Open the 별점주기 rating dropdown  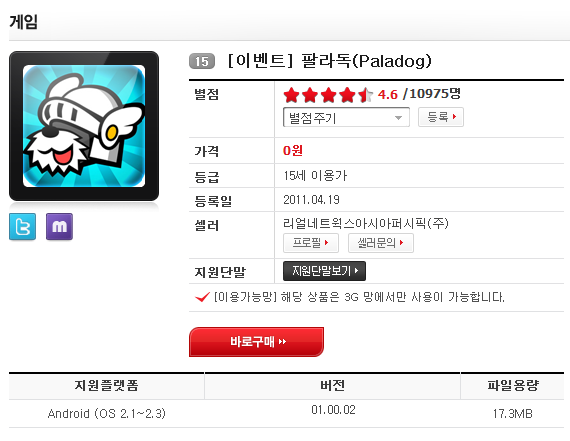[346, 117]
